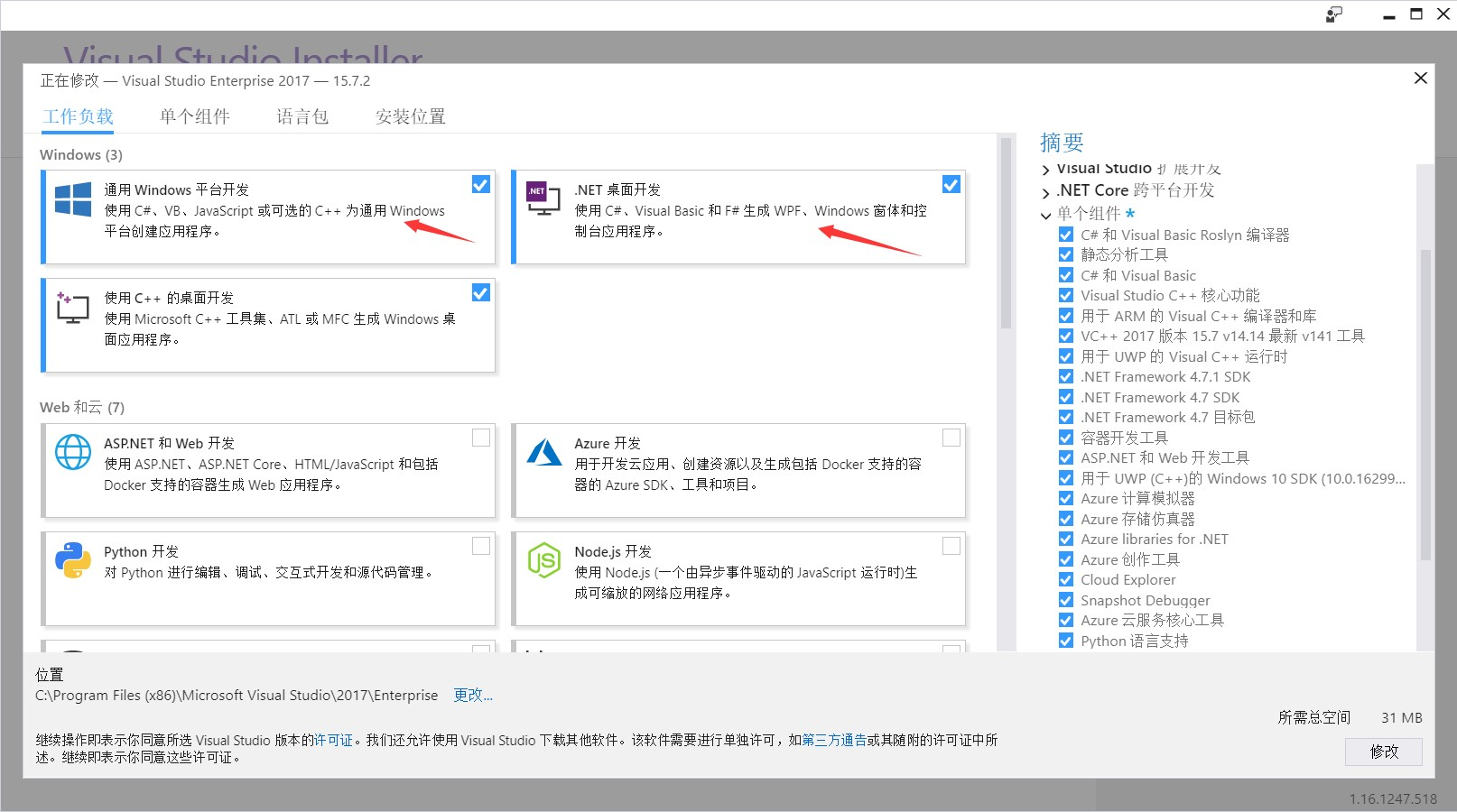Open the 安装位置 tab
Image resolution: width=1457 pixels, height=812 pixels.
coord(411,116)
